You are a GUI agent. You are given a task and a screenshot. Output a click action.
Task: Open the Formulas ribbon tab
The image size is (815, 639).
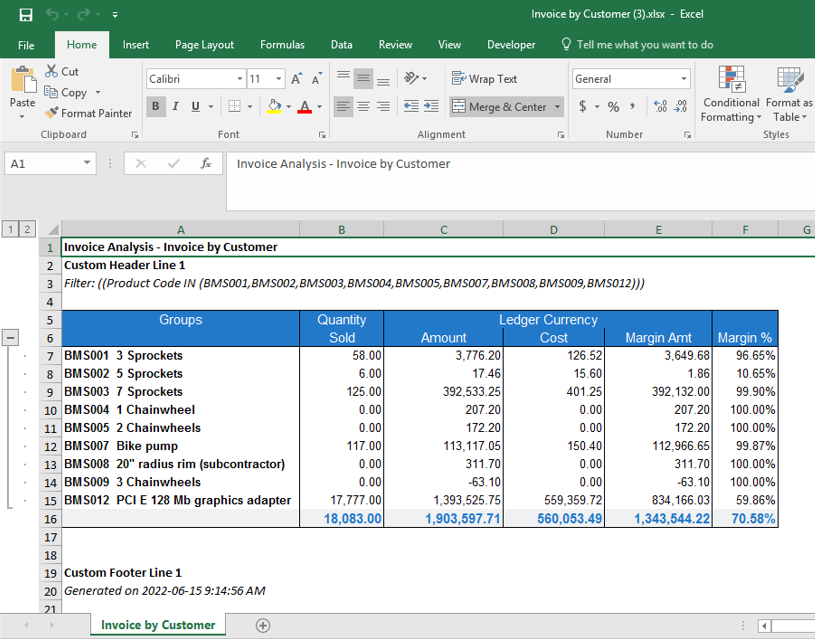click(x=282, y=45)
